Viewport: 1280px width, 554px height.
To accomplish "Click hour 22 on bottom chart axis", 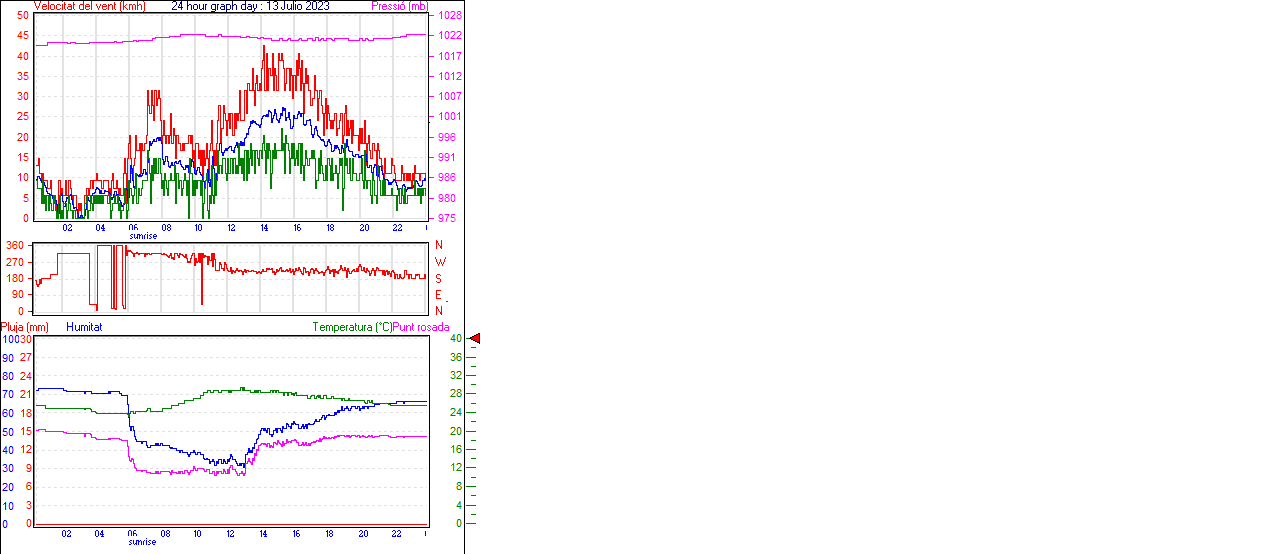I will point(396,534).
